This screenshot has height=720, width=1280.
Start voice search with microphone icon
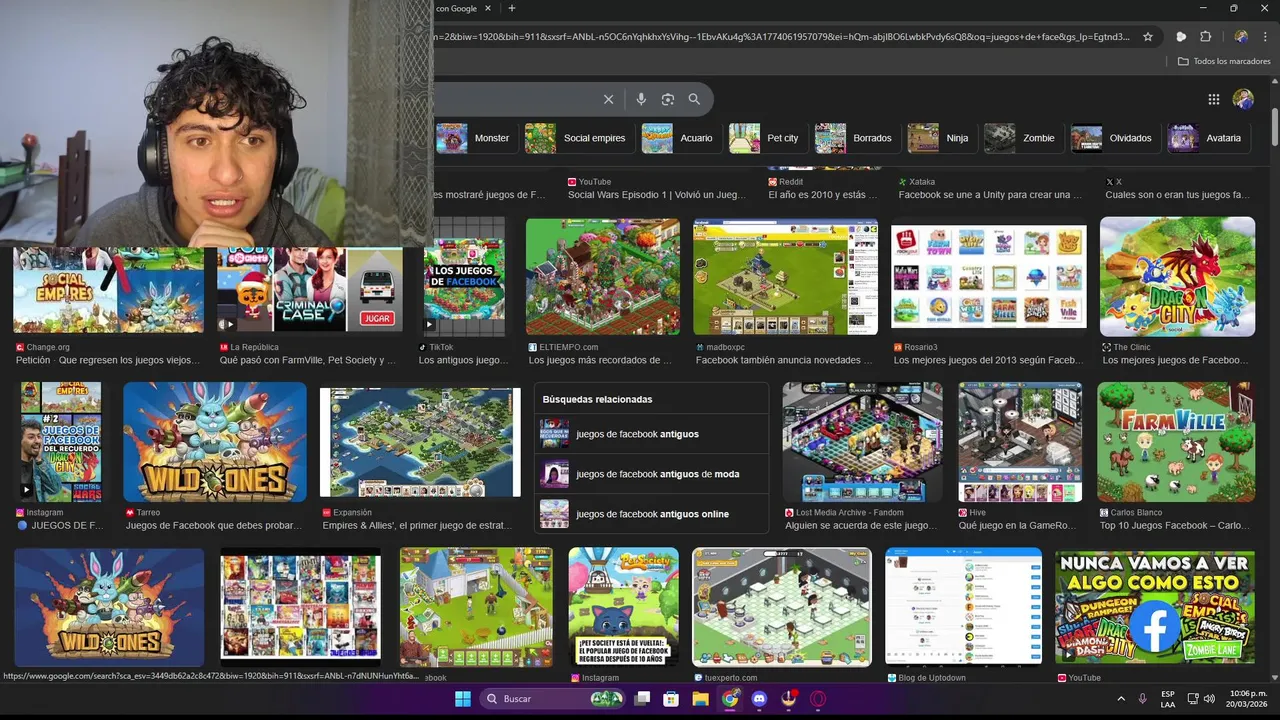641,99
